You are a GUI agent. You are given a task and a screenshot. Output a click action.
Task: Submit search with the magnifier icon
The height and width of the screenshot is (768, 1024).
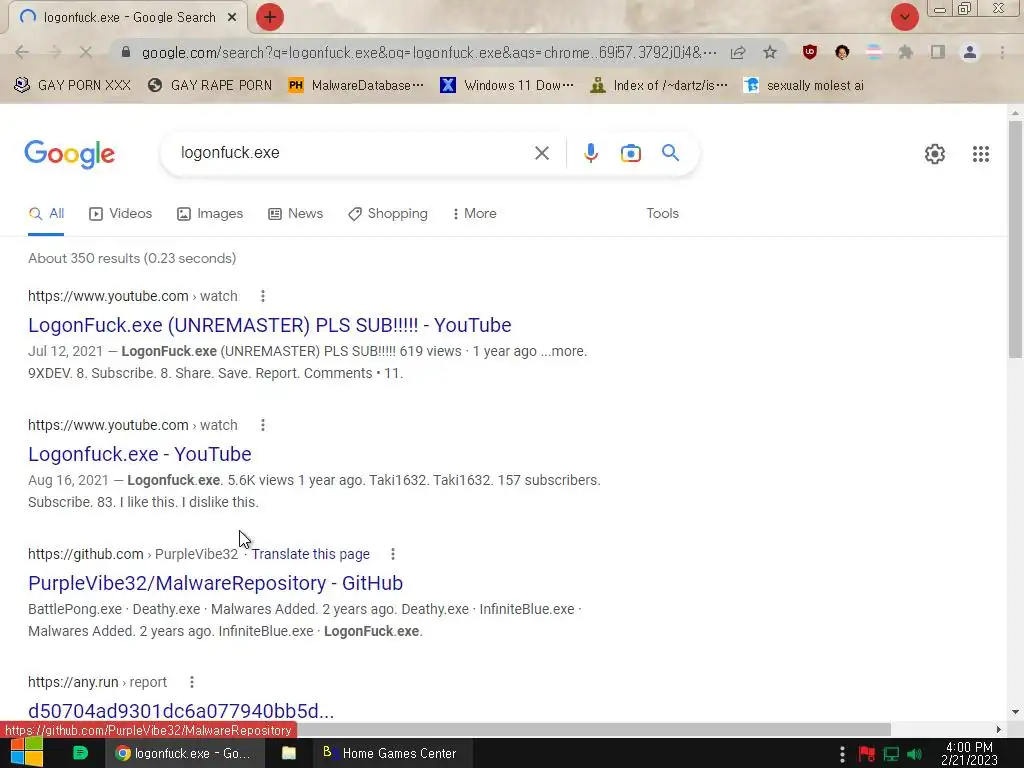pos(670,153)
